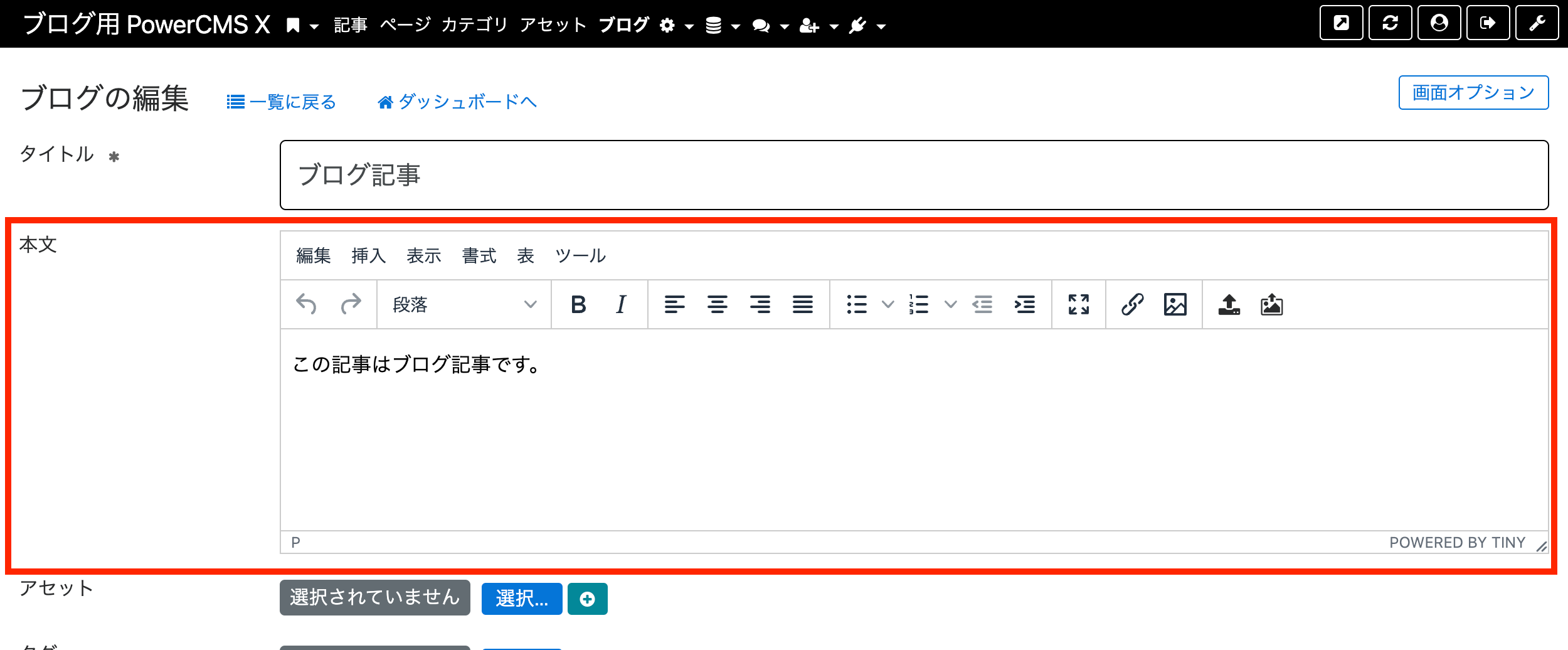Expand the arrow next to the gear icon
1568x650 pixels.
tap(689, 26)
